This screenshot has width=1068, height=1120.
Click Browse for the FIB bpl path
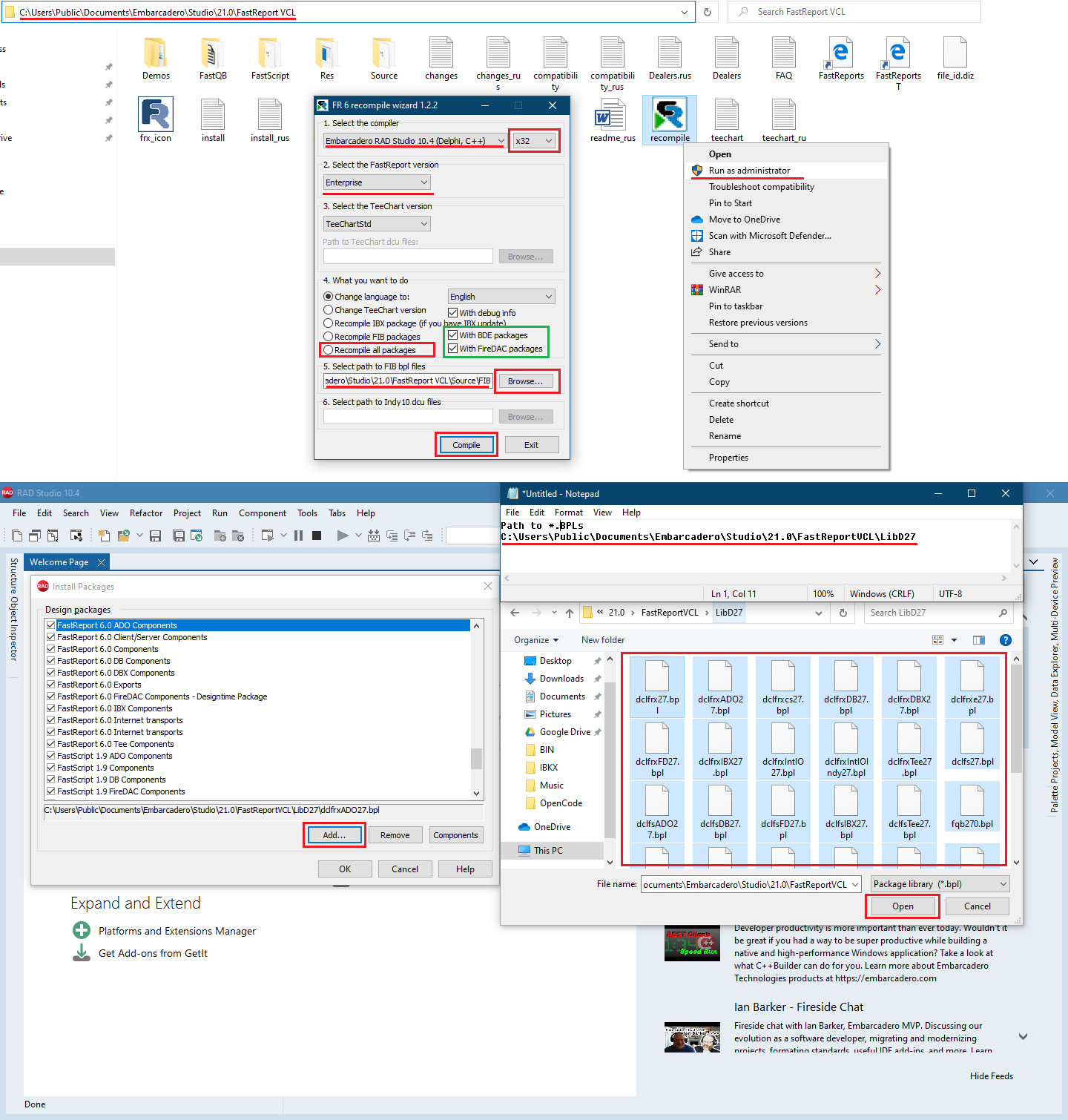click(x=526, y=381)
